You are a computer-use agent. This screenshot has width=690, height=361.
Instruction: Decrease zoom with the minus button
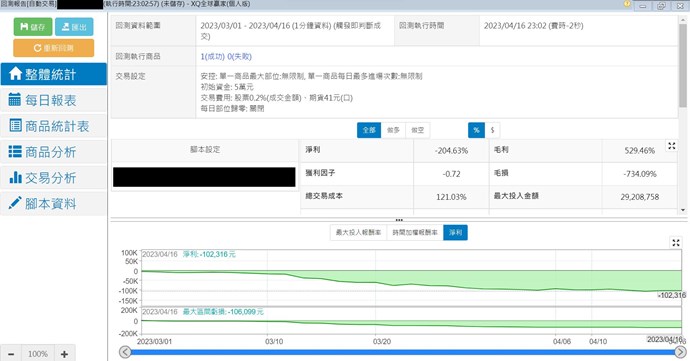[11, 354]
